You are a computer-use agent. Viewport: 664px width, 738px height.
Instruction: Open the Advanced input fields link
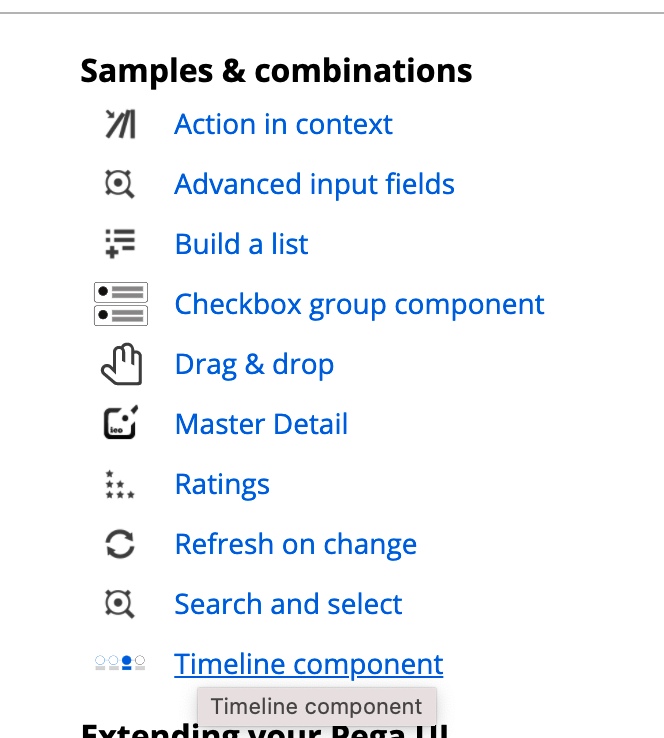tap(314, 185)
